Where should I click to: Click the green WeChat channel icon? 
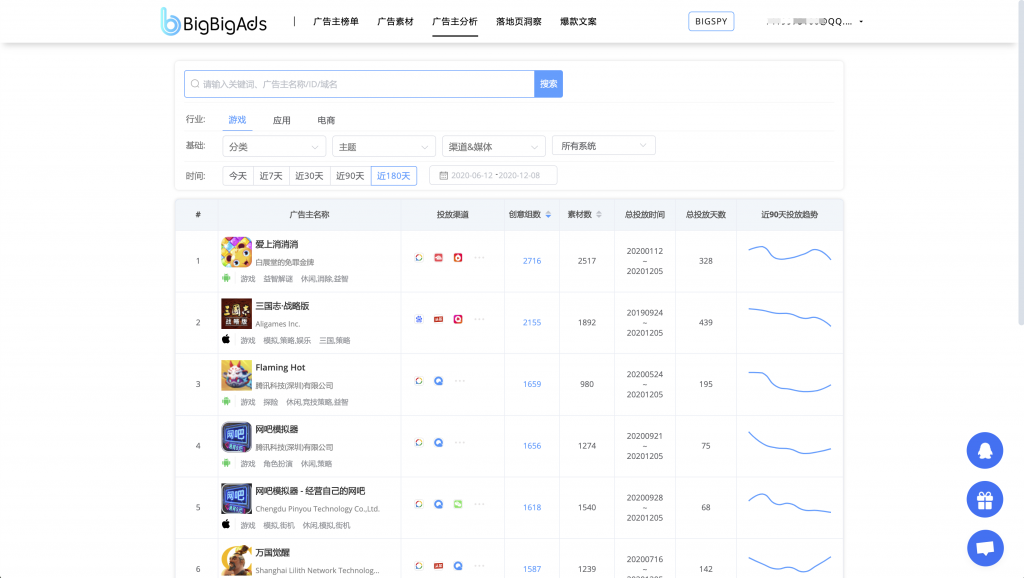(x=458, y=504)
